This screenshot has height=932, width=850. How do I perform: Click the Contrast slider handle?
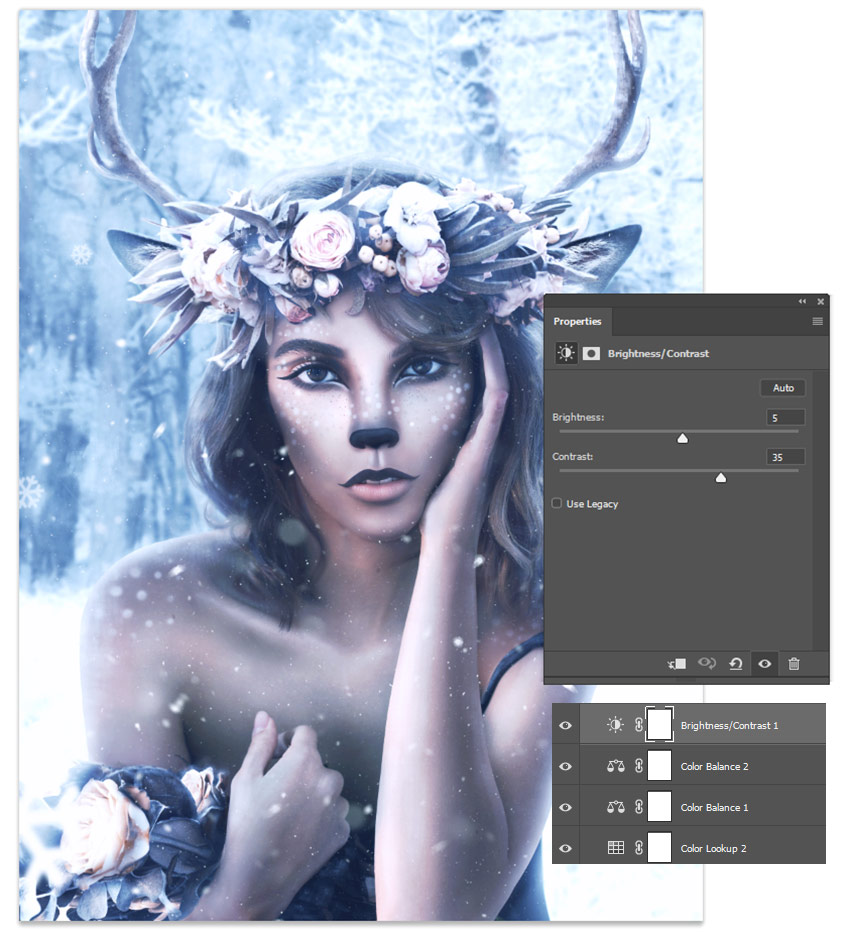tap(721, 478)
